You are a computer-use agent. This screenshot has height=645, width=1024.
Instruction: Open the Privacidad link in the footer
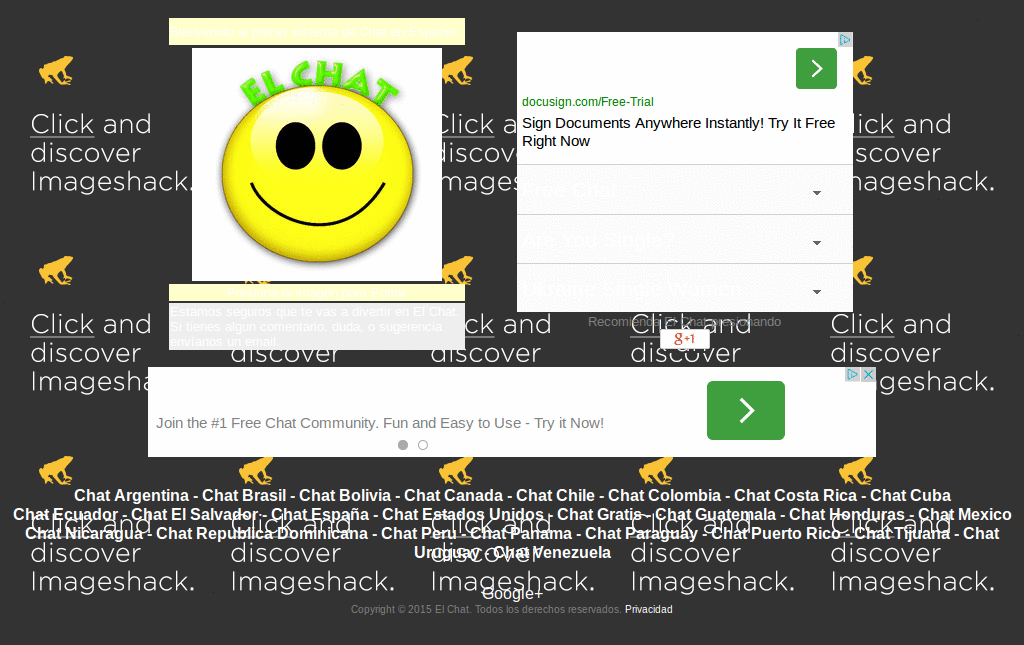pos(648,609)
